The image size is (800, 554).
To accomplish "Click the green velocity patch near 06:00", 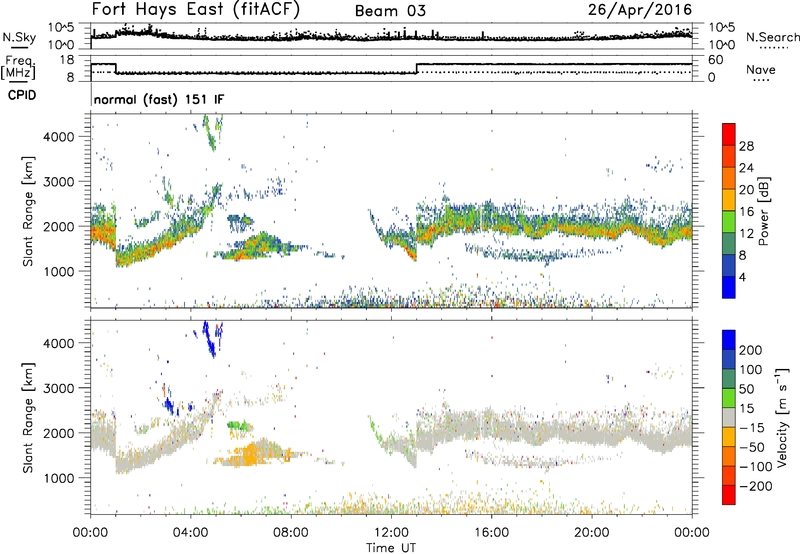I will point(239,425).
